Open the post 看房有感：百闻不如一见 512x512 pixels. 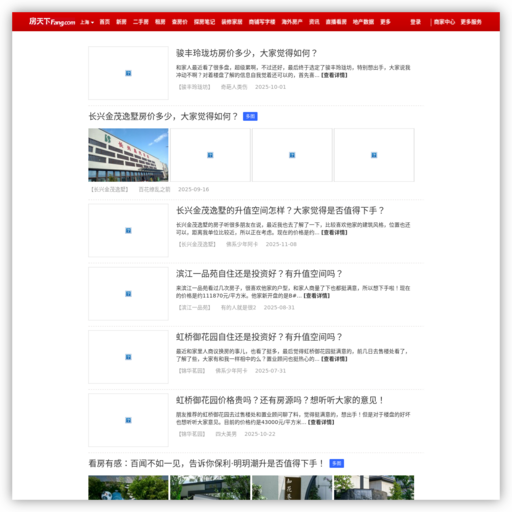[x=206, y=463]
